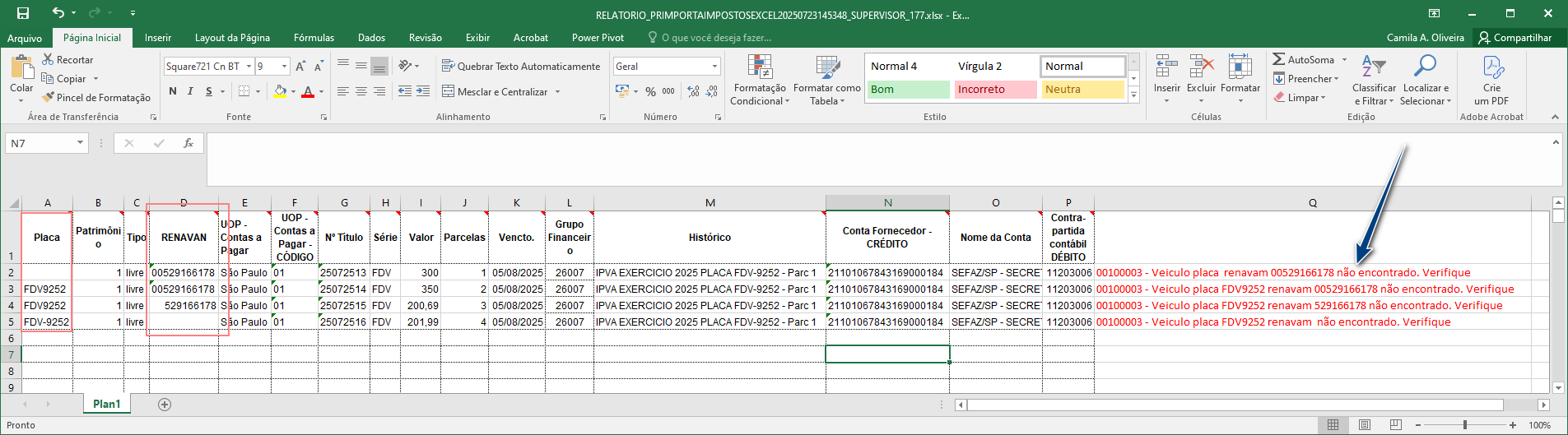Undo the last action

58,13
